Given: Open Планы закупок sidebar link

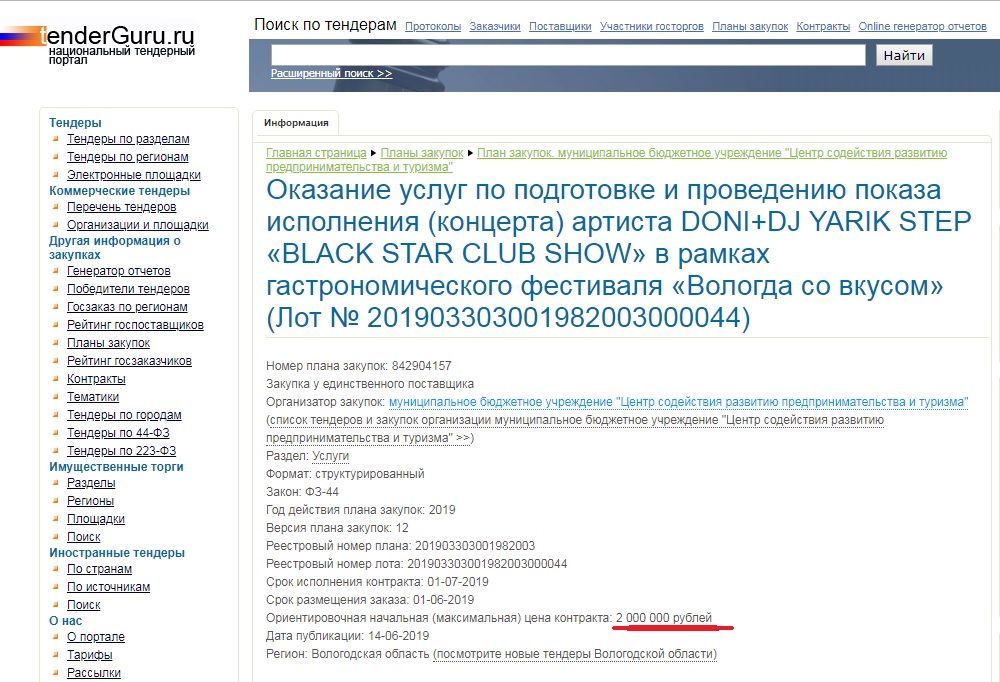Looking at the screenshot, I should point(108,342).
